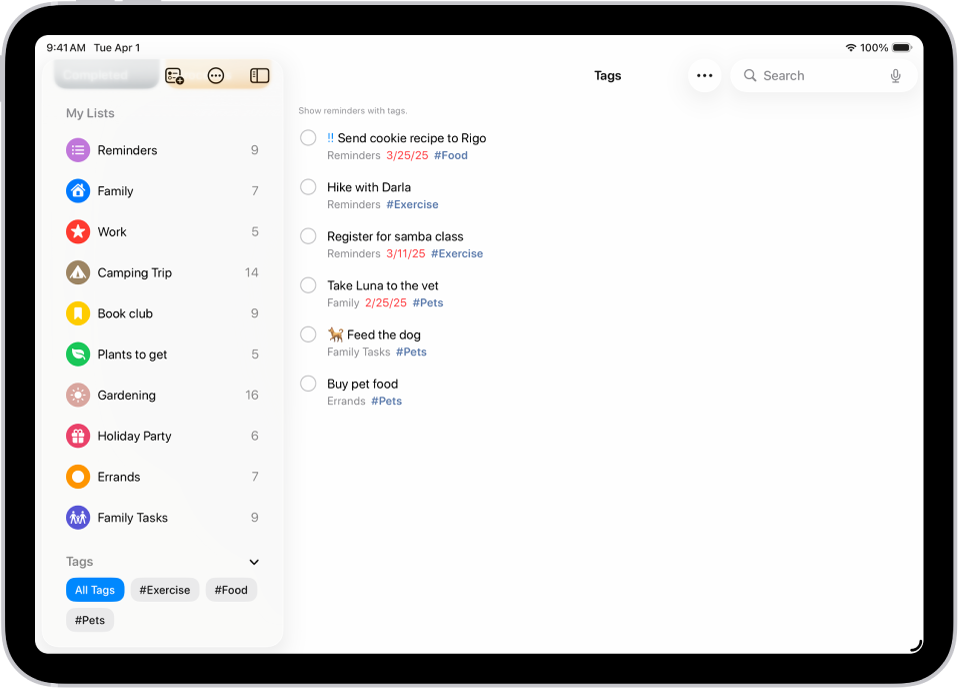Open the Reminders smart list icon
Screen dimensions: 960x690
[x=77, y=150]
